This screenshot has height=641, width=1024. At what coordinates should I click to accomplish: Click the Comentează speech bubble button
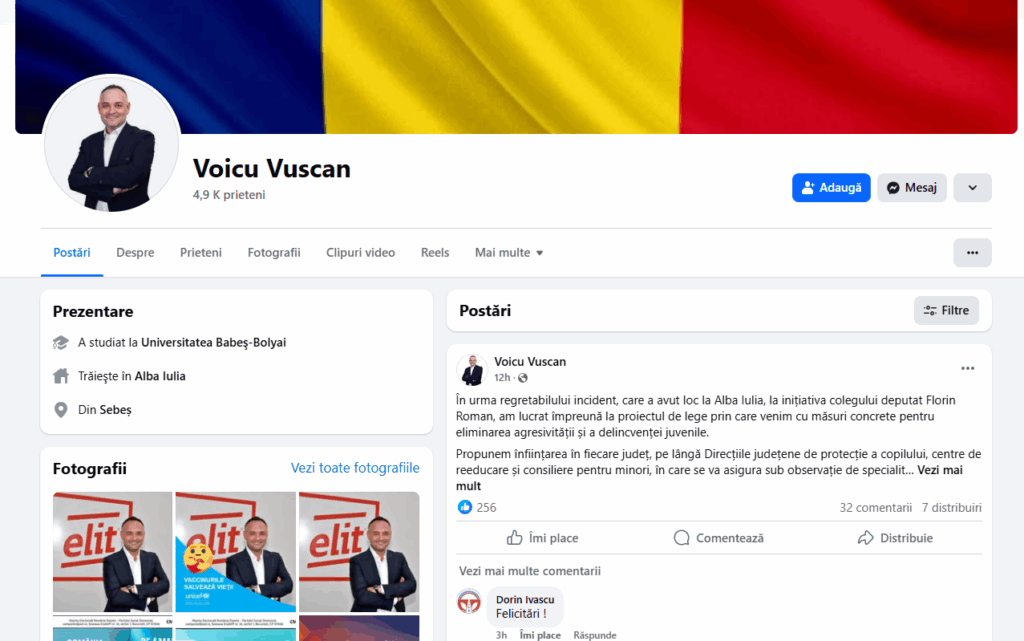pyautogui.click(x=718, y=538)
